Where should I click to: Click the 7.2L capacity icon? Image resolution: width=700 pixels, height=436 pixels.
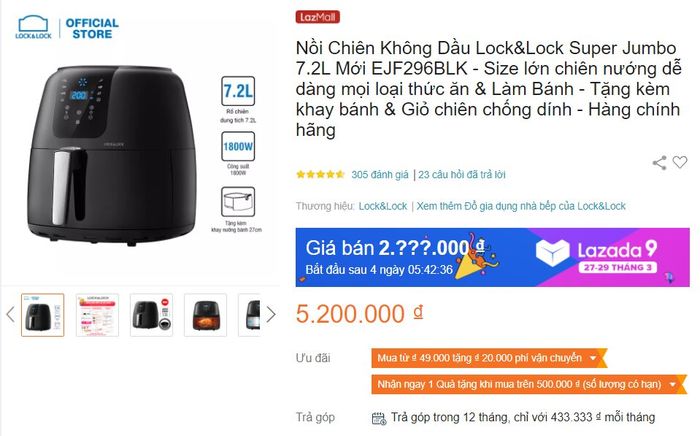[x=238, y=91]
